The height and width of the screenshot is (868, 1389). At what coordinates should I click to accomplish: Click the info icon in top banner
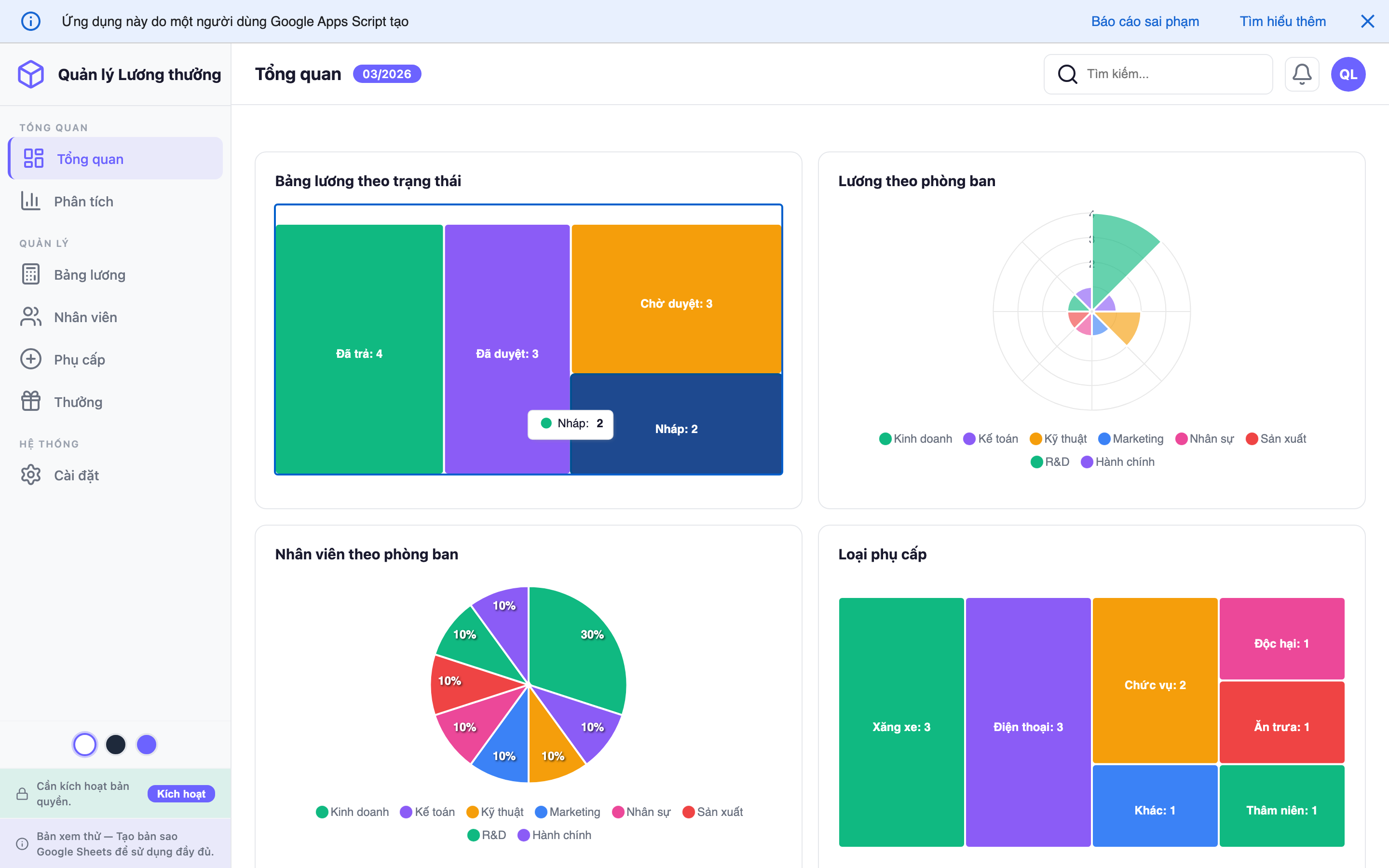click(31, 21)
